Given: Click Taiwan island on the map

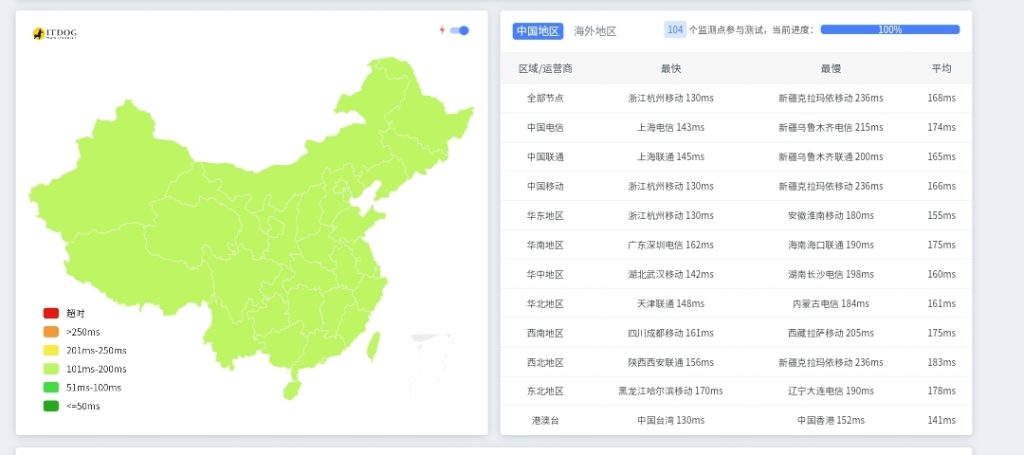Looking at the screenshot, I should tap(375, 346).
